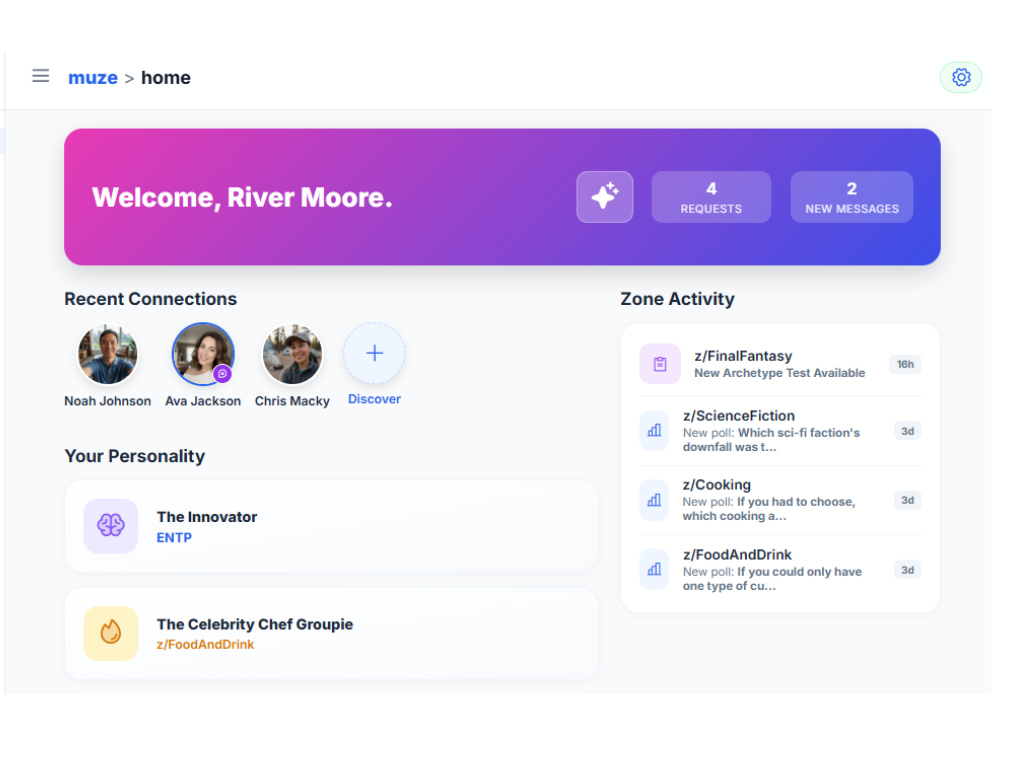1010x758 pixels.
Task: Click the poll icon next to z/FoodAndDrink
Action: click(x=654, y=570)
